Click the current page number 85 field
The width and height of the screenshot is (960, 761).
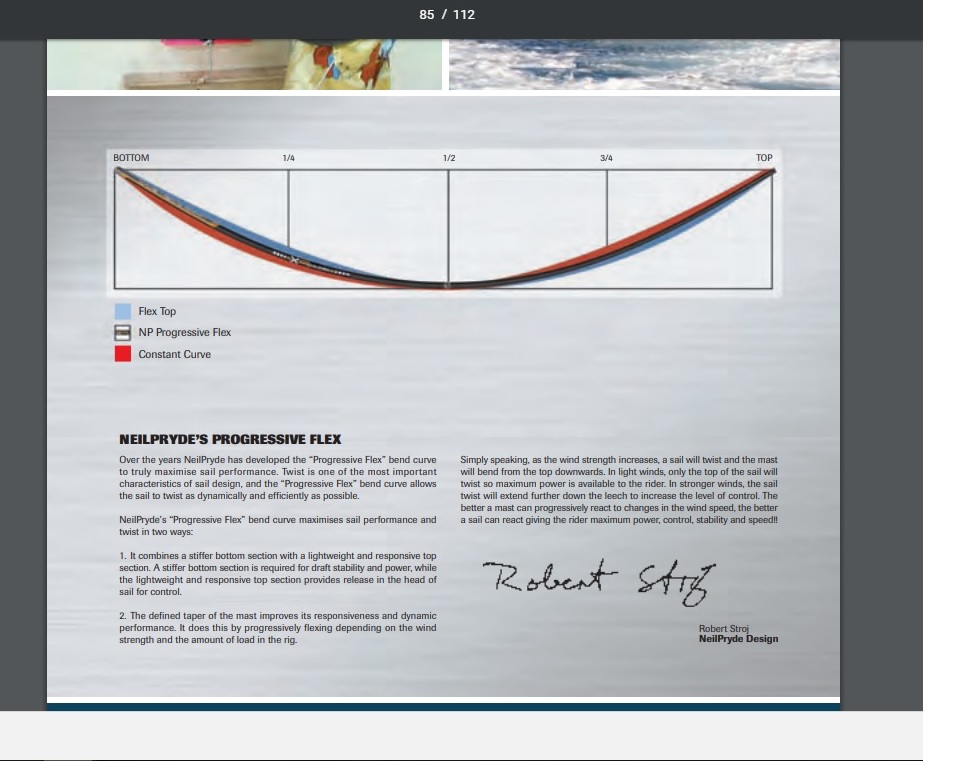point(427,15)
